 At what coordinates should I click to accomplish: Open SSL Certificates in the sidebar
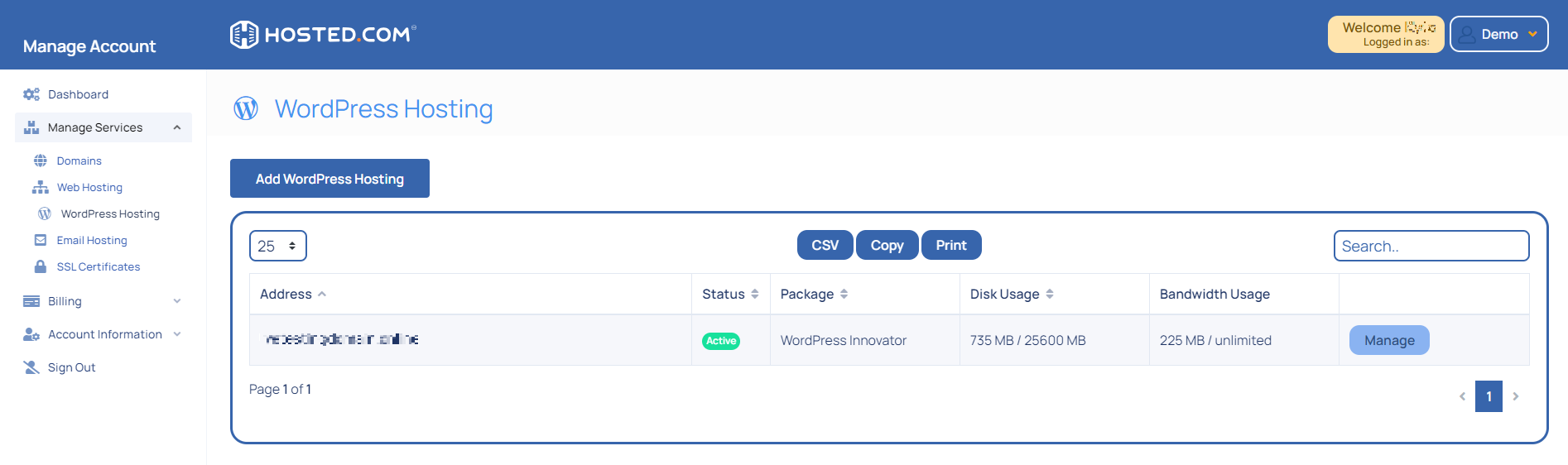tap(99, 266)
